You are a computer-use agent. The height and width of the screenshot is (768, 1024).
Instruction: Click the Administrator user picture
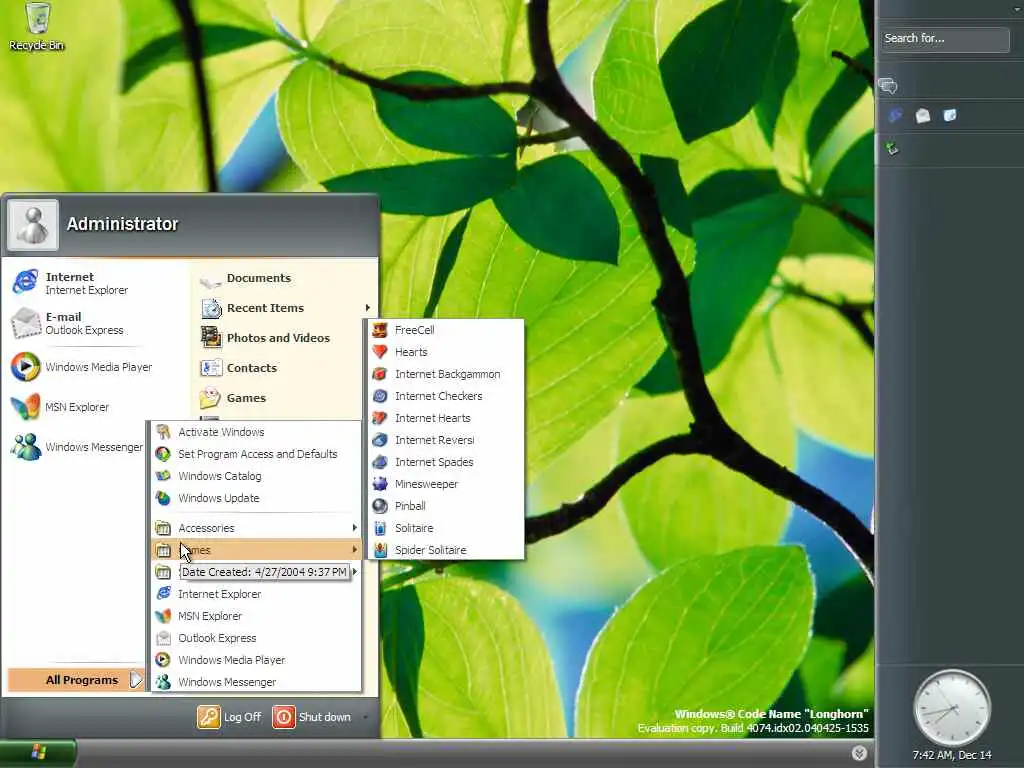(33, 225)
